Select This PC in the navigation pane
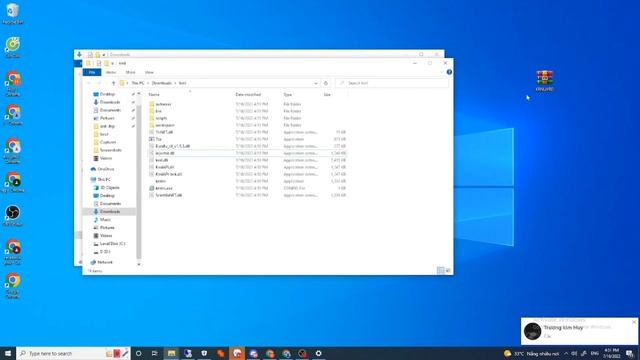This screenshot has width=640, height=360. click(x=104, y=180)
